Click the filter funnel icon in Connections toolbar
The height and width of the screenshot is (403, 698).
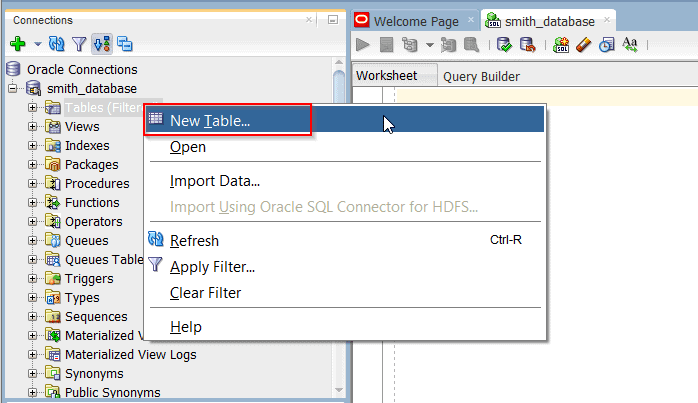coord(79,44)
